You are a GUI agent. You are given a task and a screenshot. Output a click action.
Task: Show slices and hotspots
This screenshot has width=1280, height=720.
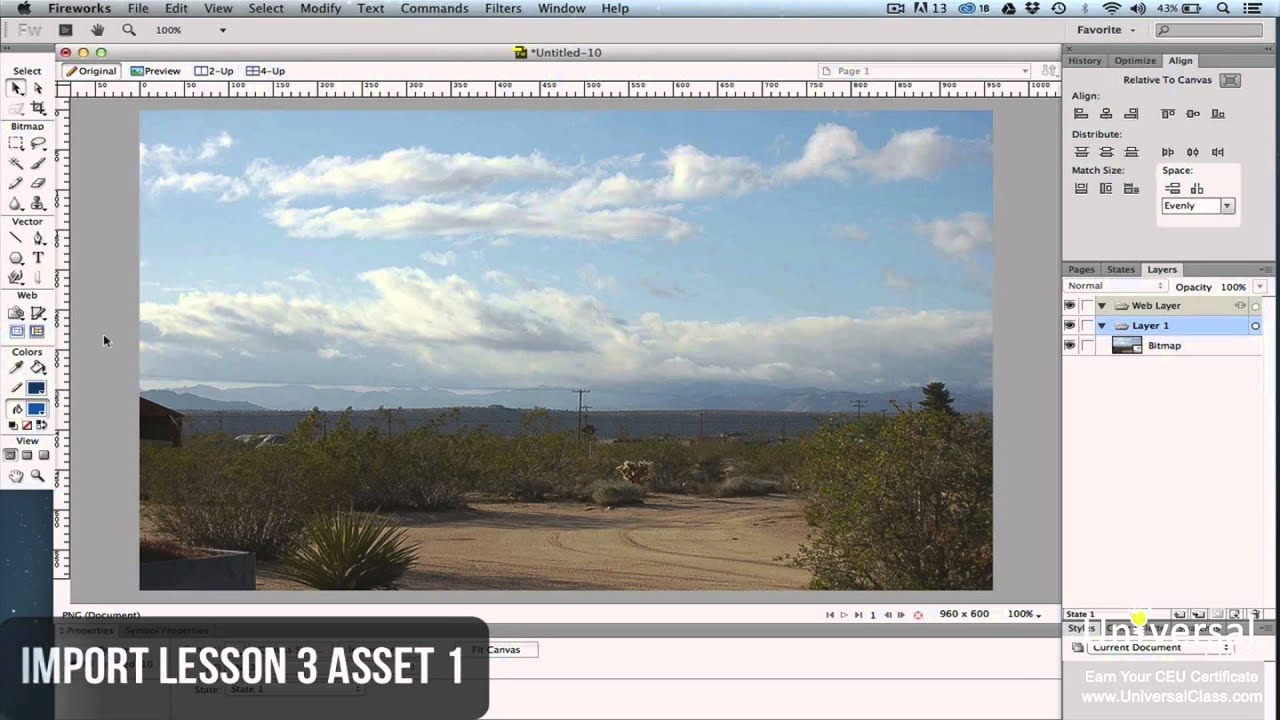click(38, 331)
